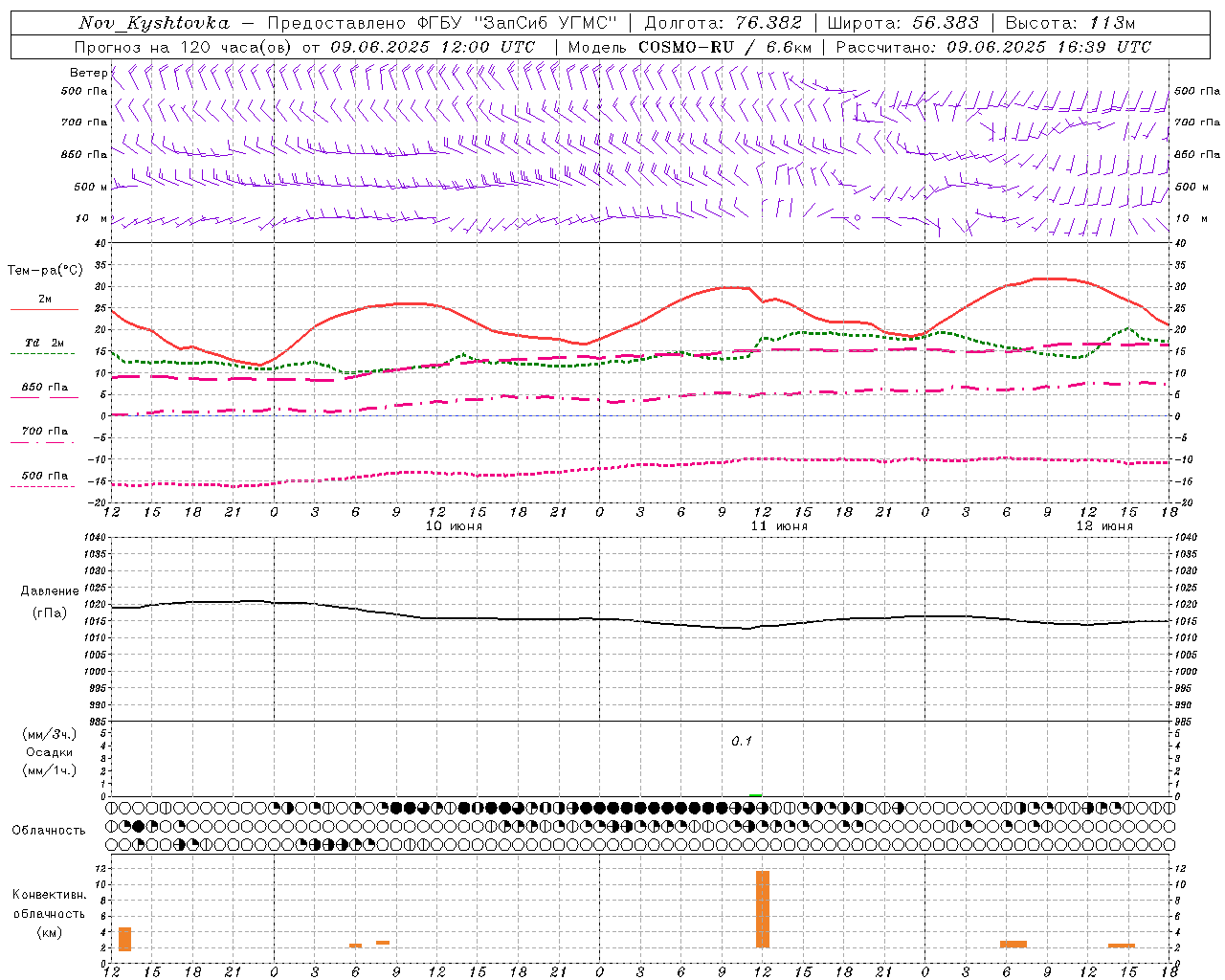
Task: Click the longitude value Долгота: 76.382
Action: click(723, 23)
